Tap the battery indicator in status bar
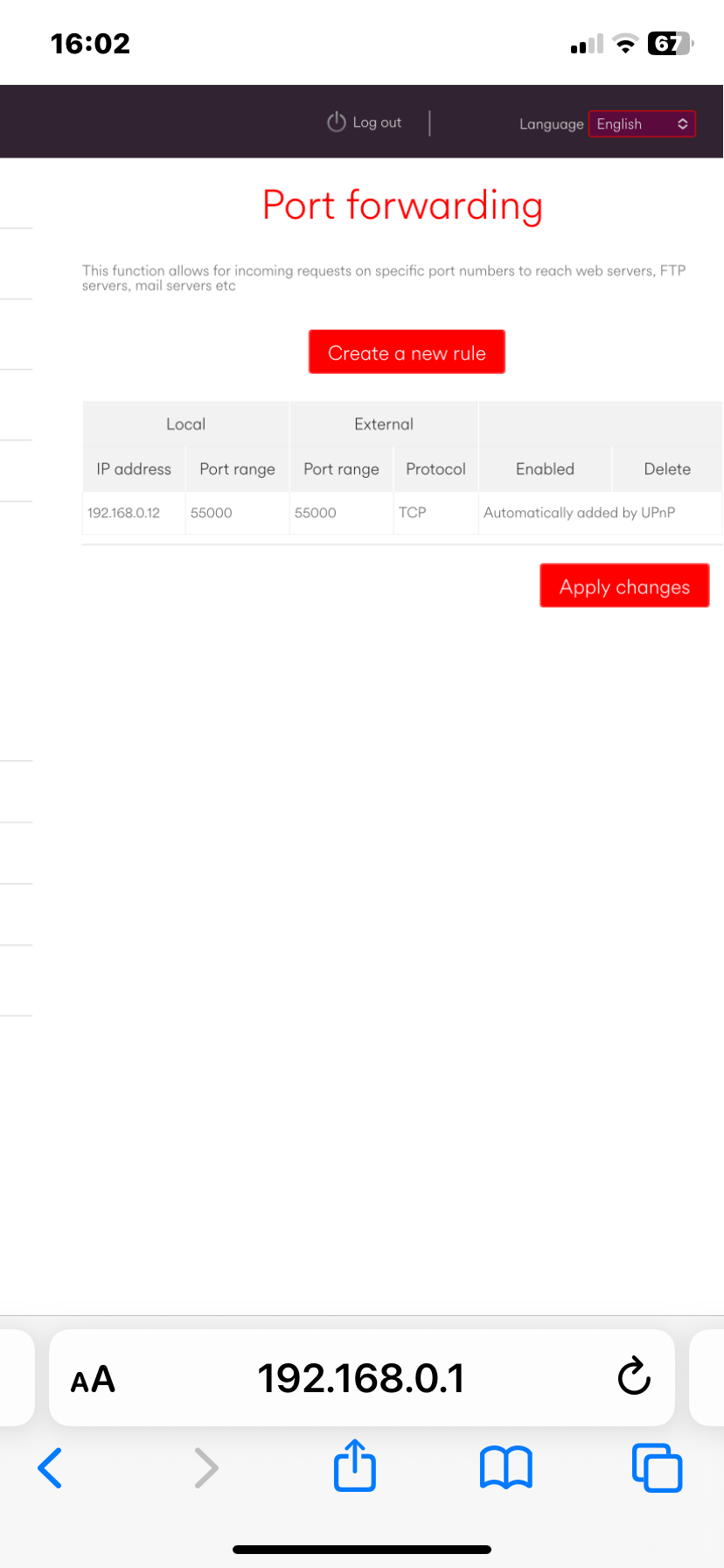Screen dimensions: 724x1568 [670, 43]
